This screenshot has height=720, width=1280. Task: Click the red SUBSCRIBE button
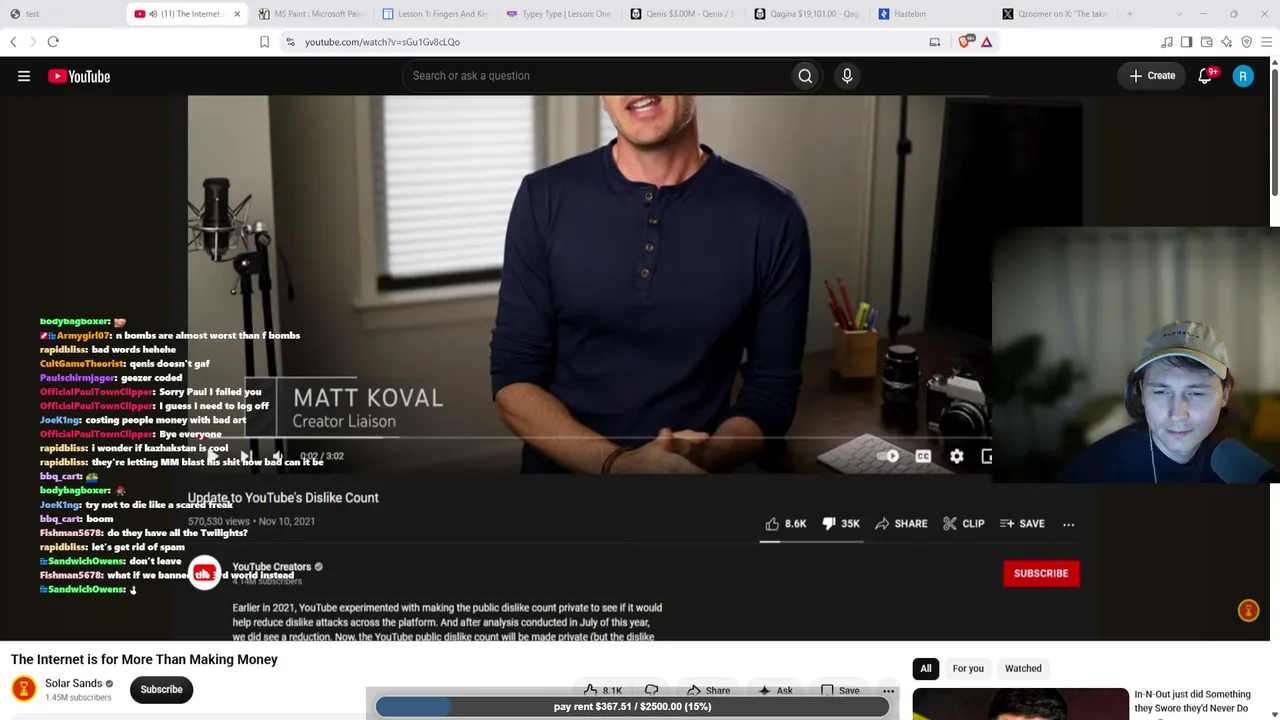(x=1041, y=573)
